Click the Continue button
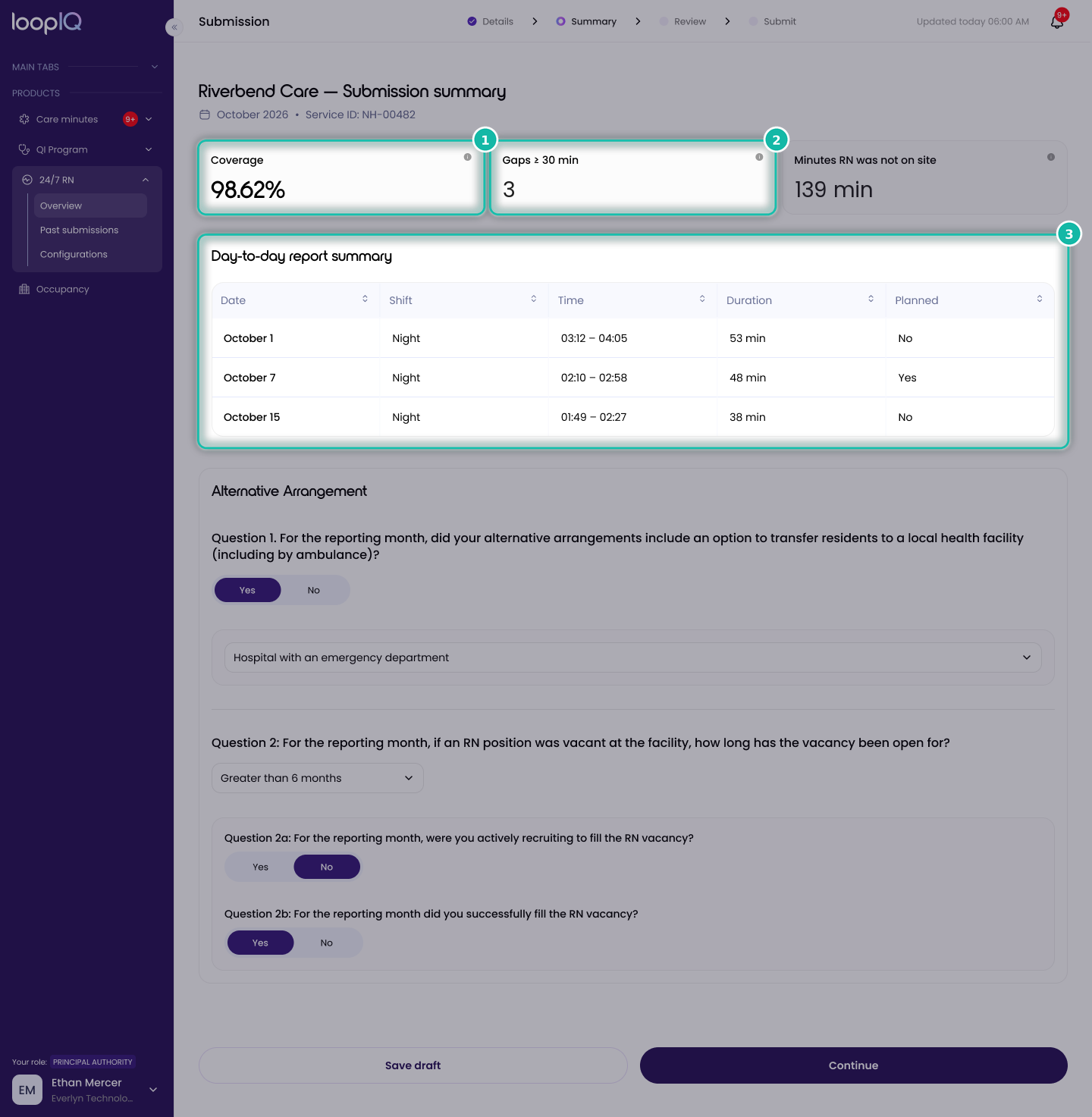 click(854, 1065)
